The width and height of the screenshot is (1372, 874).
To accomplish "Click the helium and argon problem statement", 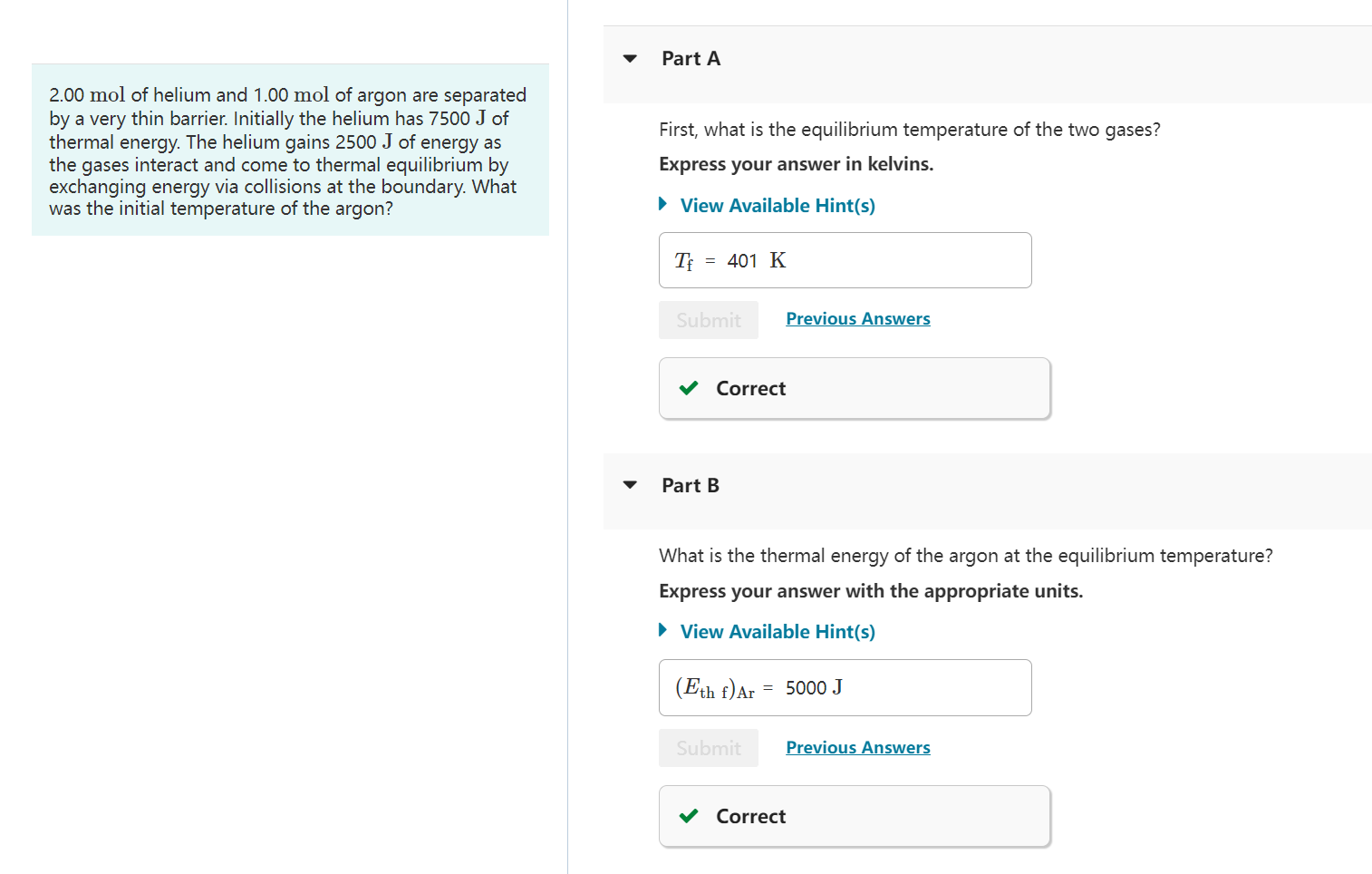I will [x=290, y=151].
